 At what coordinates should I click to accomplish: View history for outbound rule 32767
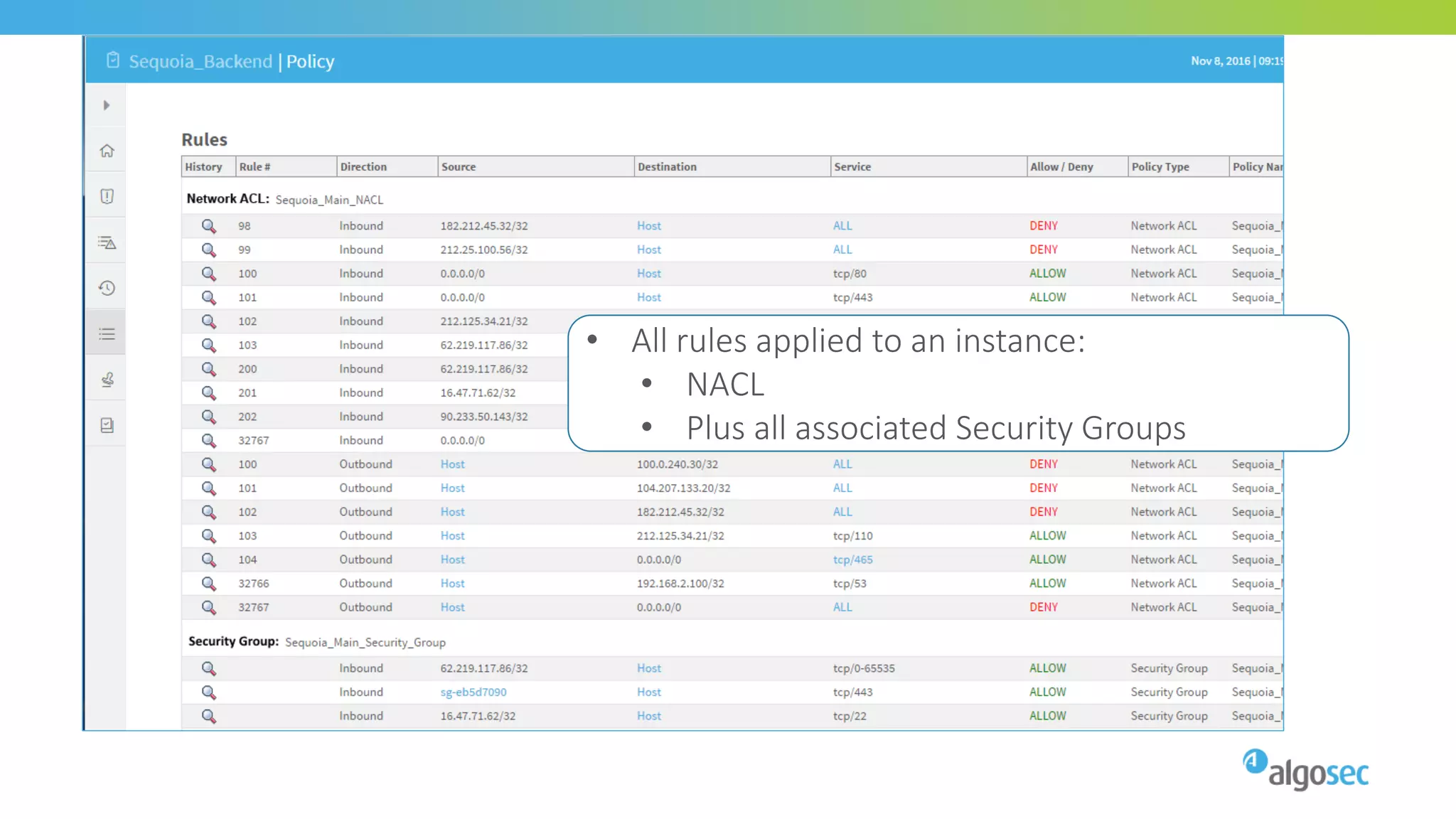[x=208, y=607]
